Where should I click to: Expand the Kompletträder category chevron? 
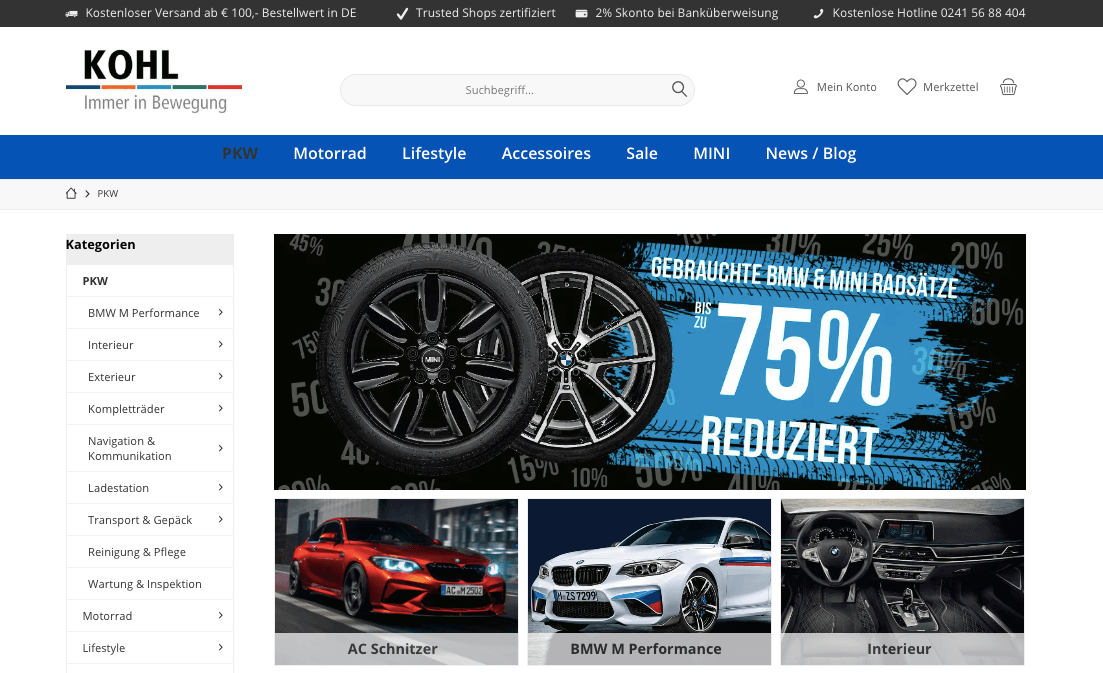pos(220,409)
